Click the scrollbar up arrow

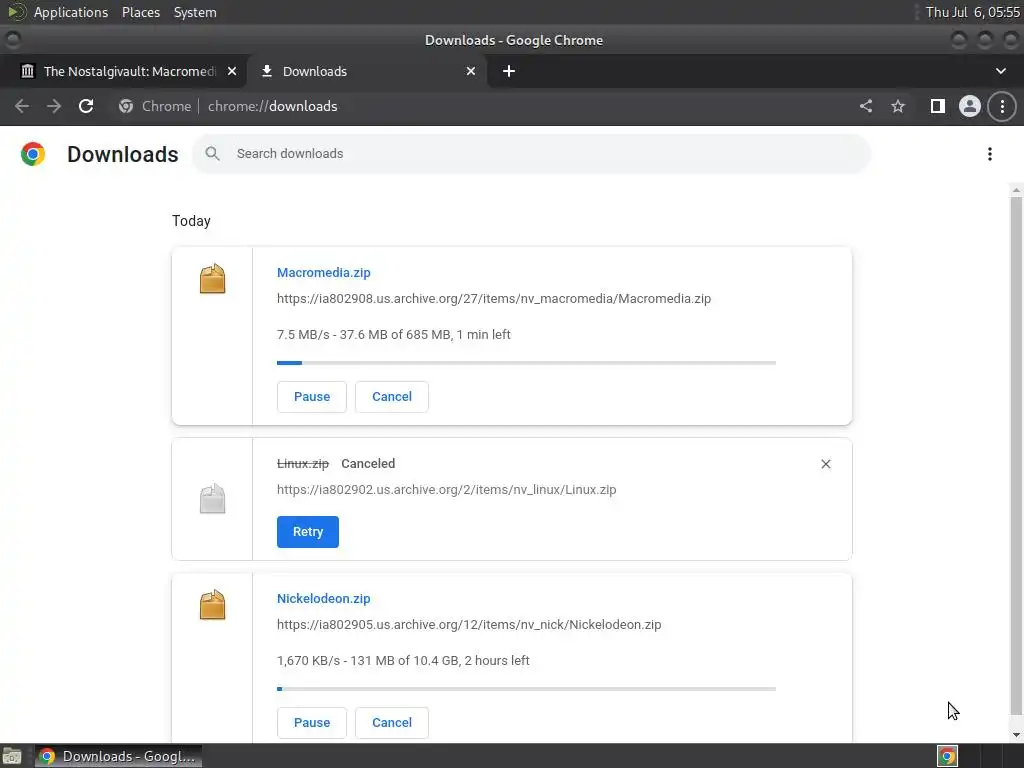[x=1016, y=190]
